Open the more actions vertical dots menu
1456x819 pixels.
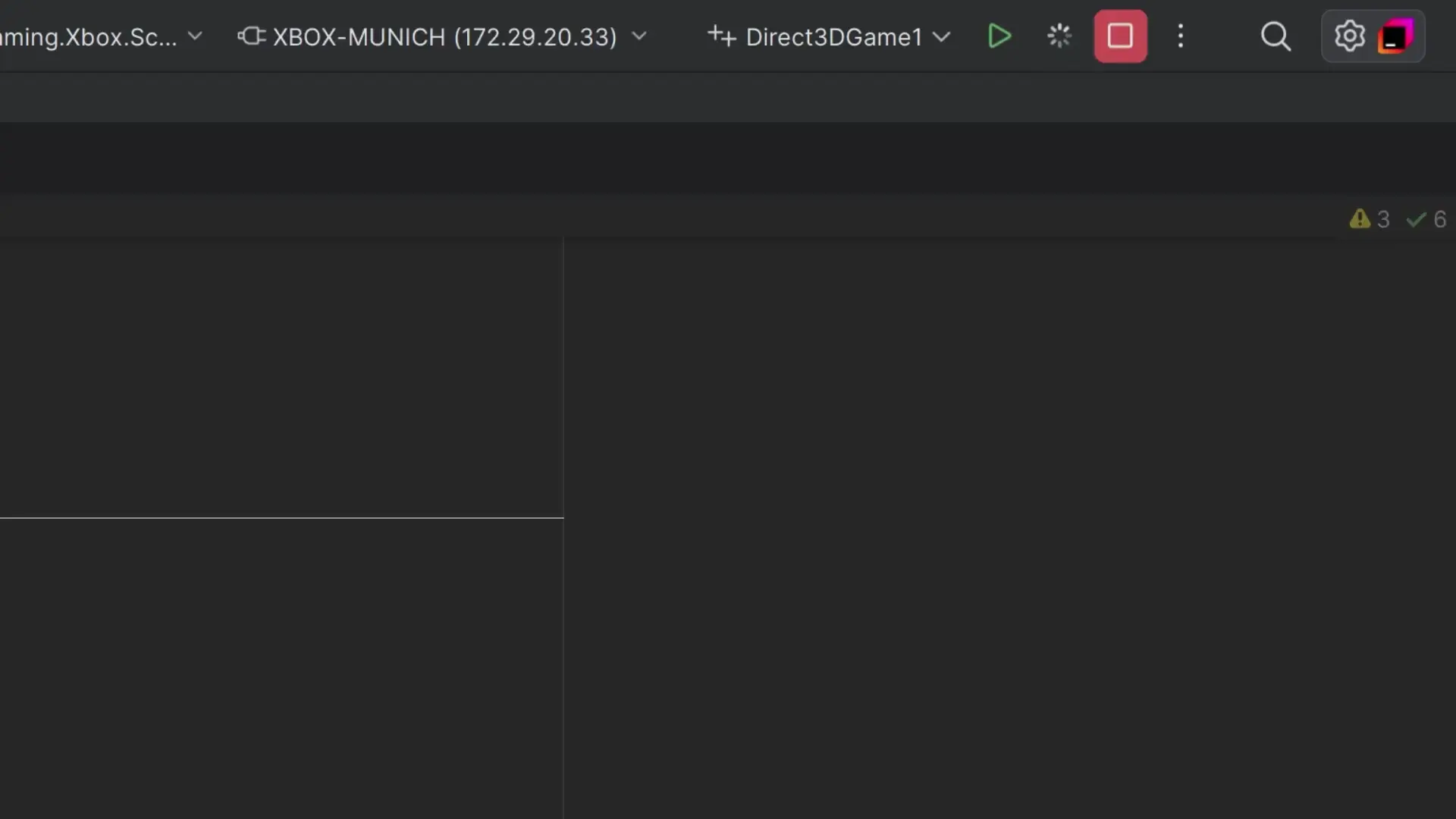point(1180,36)
